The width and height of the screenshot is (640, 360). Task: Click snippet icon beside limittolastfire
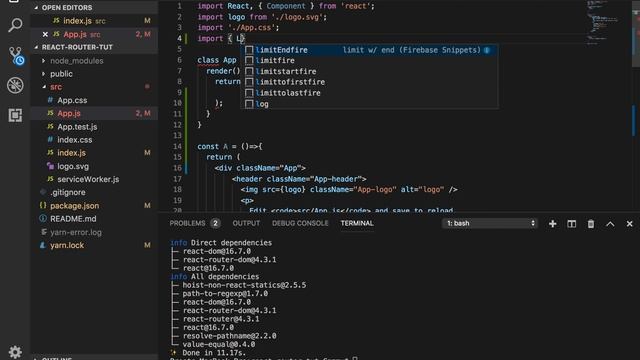[x=249, y=93]
